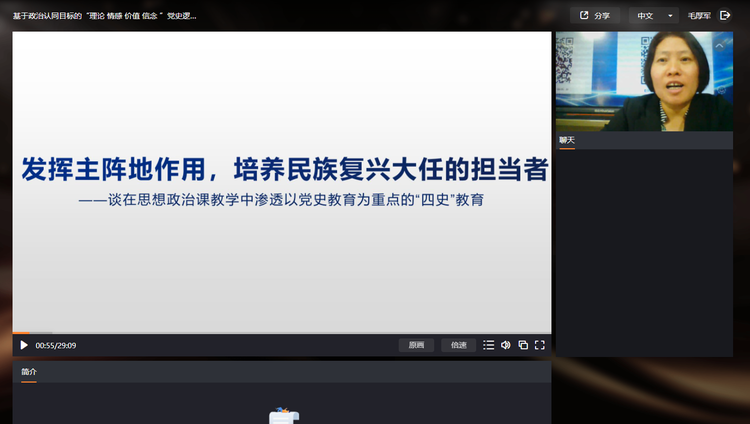Play the paused lecture video

[x=24, y=345]
